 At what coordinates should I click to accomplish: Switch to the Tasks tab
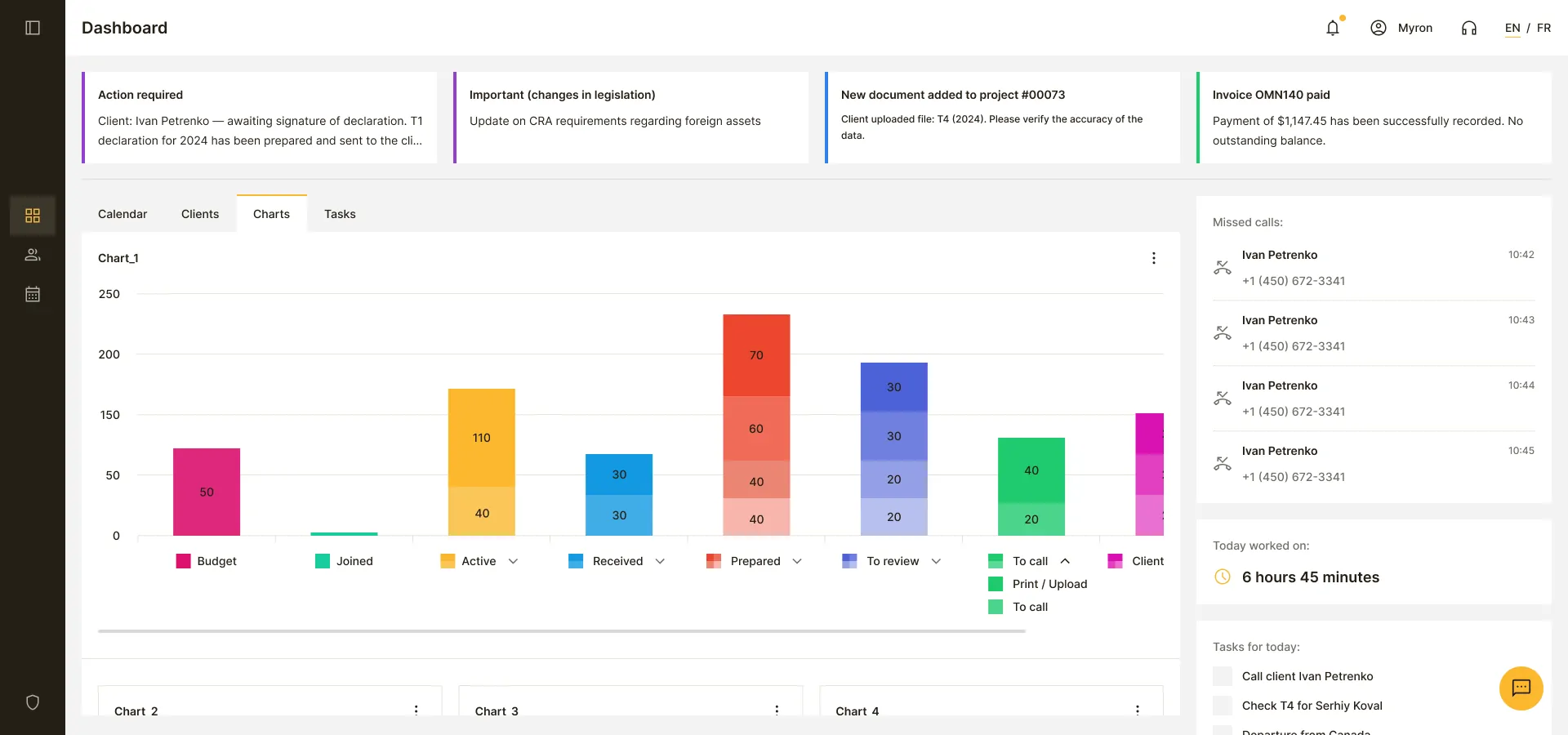point(340,214)
